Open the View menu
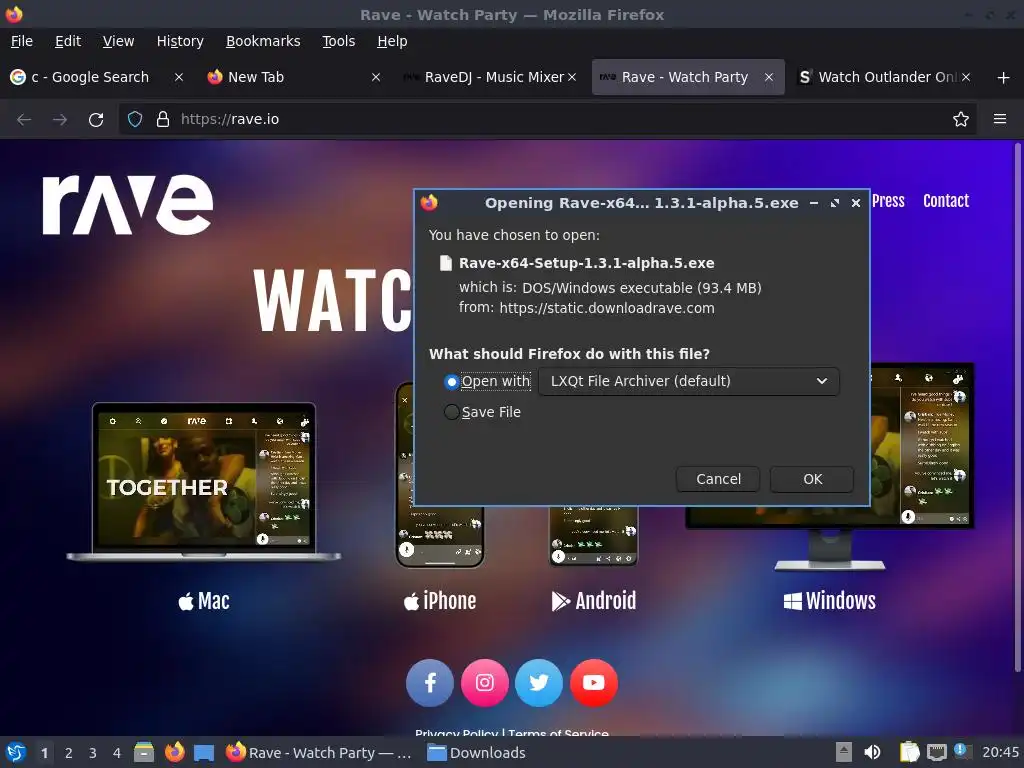1024x768 pixels. (118, 41)
